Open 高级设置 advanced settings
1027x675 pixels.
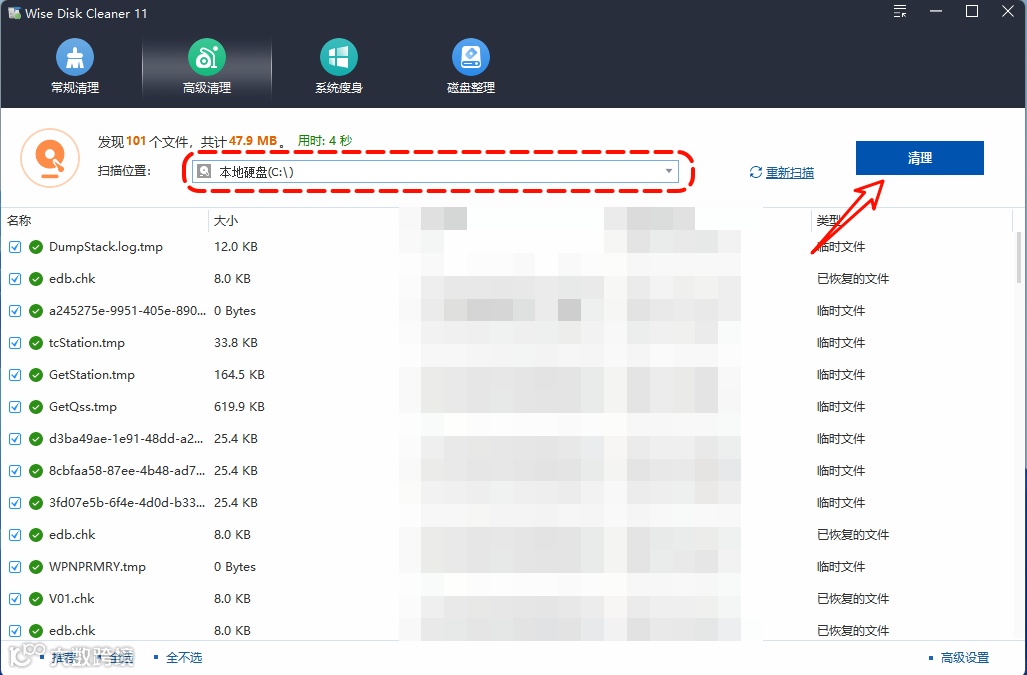pyautogui.click(x=965, y=657)
